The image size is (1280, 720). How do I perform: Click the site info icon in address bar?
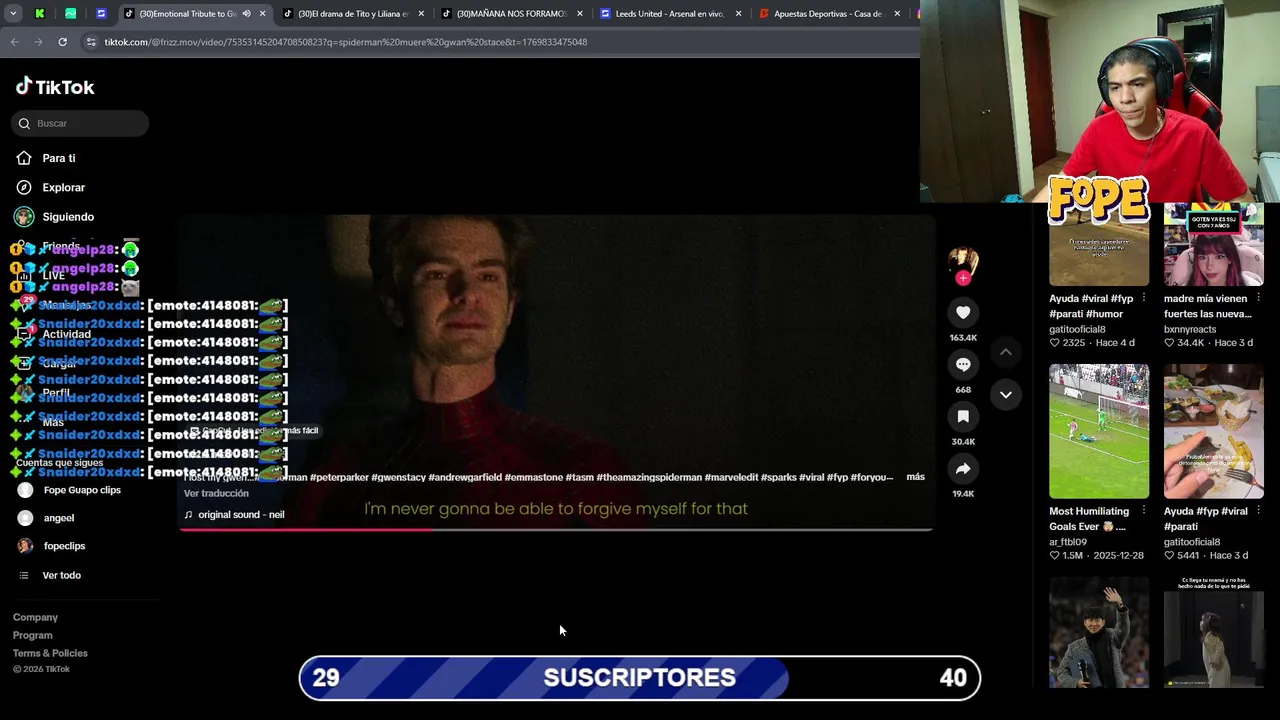click(91, 42)
